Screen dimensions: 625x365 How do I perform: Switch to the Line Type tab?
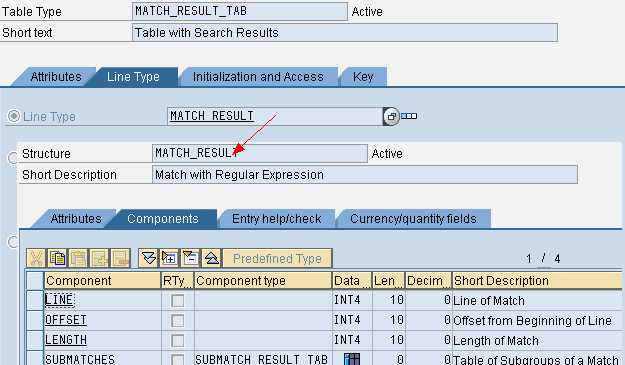133,77
